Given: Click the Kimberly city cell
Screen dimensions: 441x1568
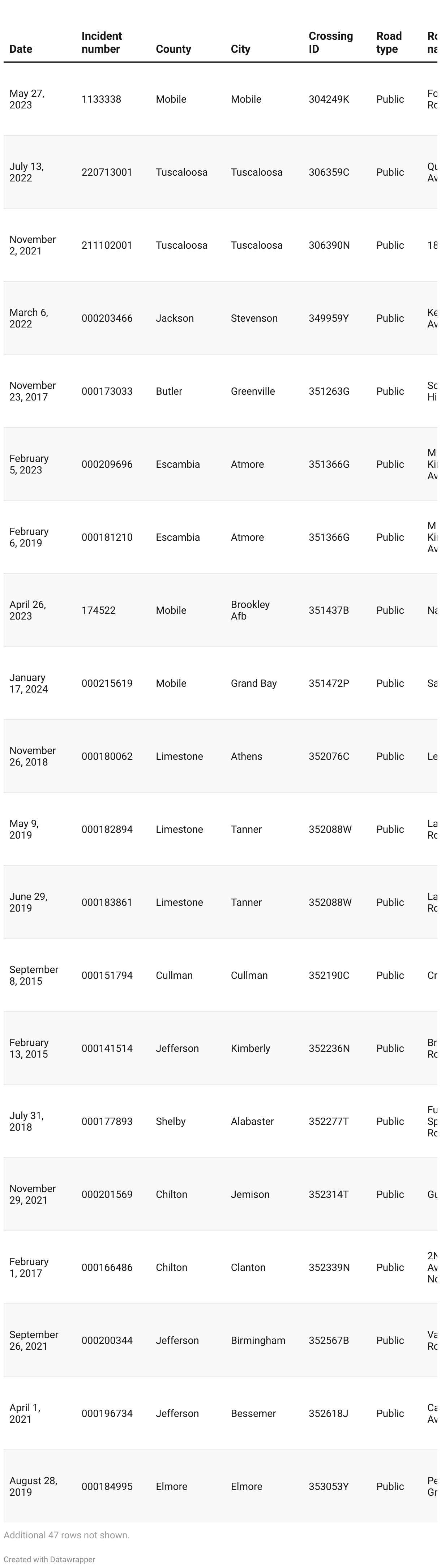Looking at the screenshot, I should tap(251, 1048).
